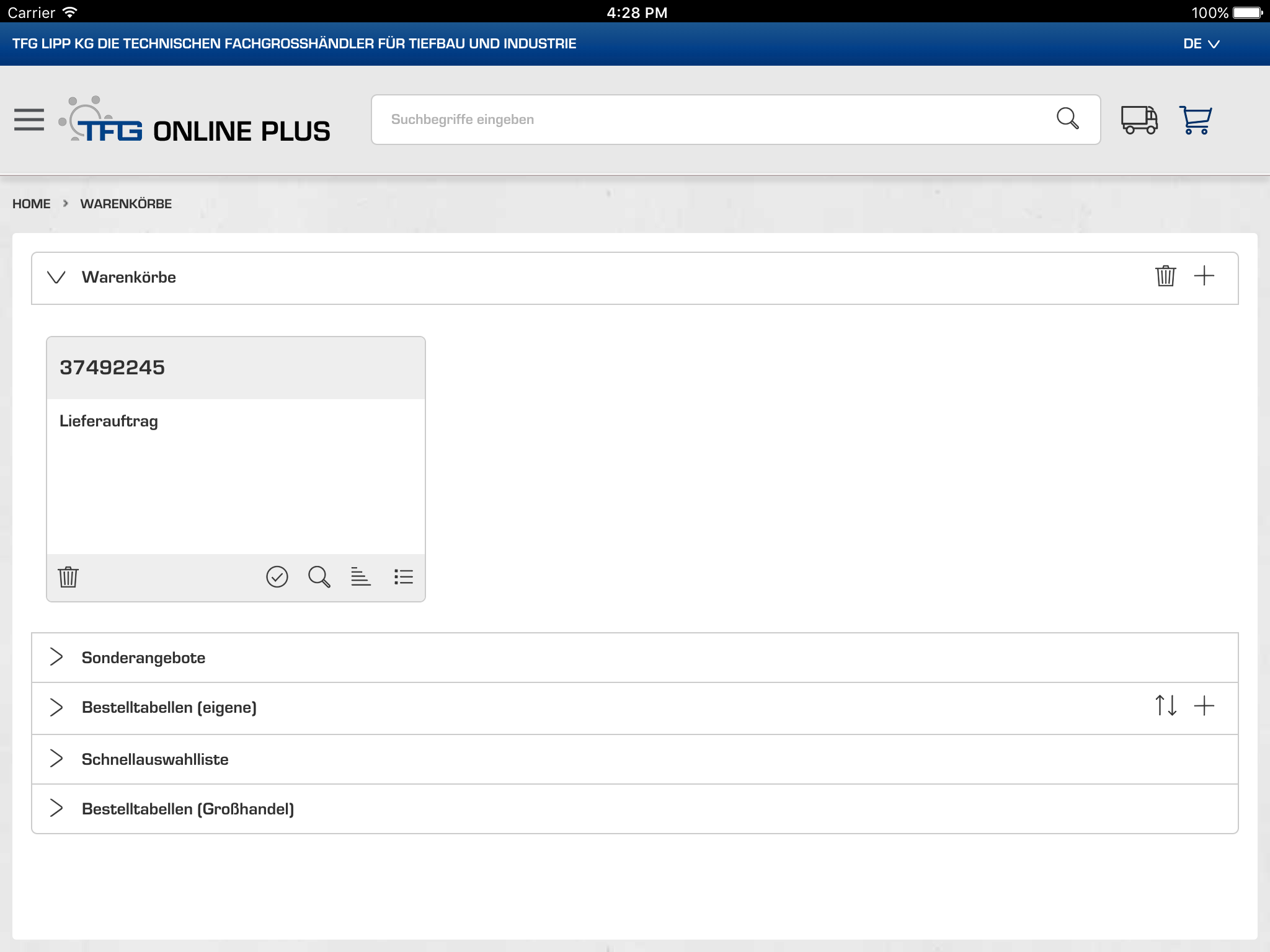Viewport: 1270px width, 952px height.
Task: Add new basket with Warenkörbe plus icon
Action: [1204, 276]
